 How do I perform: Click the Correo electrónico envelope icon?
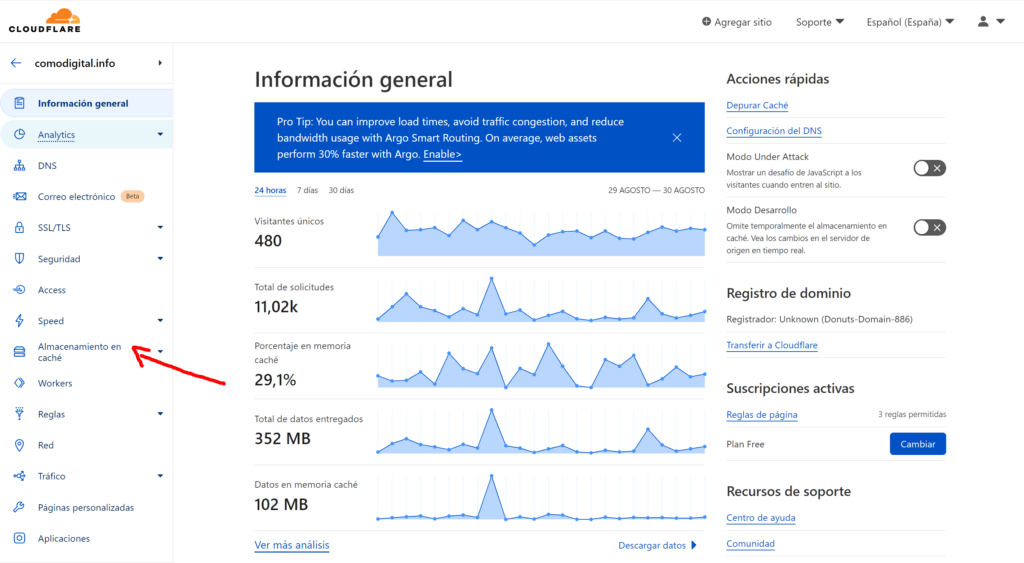[20, 196]
